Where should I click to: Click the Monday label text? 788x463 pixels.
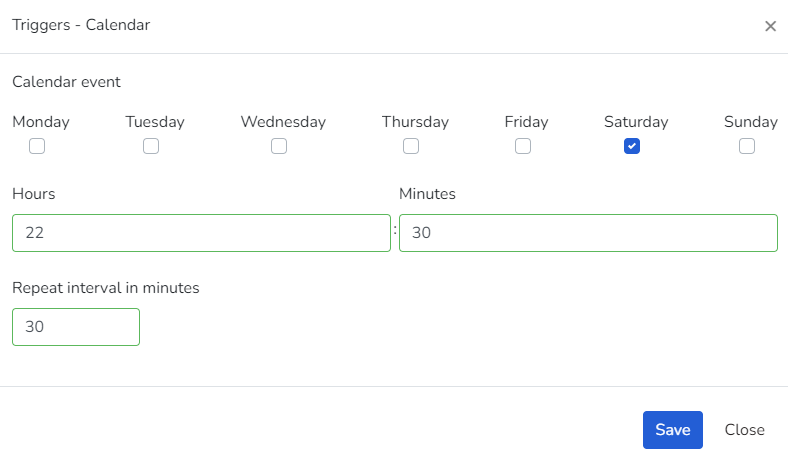pyautogui.click(x=41, y=122)
